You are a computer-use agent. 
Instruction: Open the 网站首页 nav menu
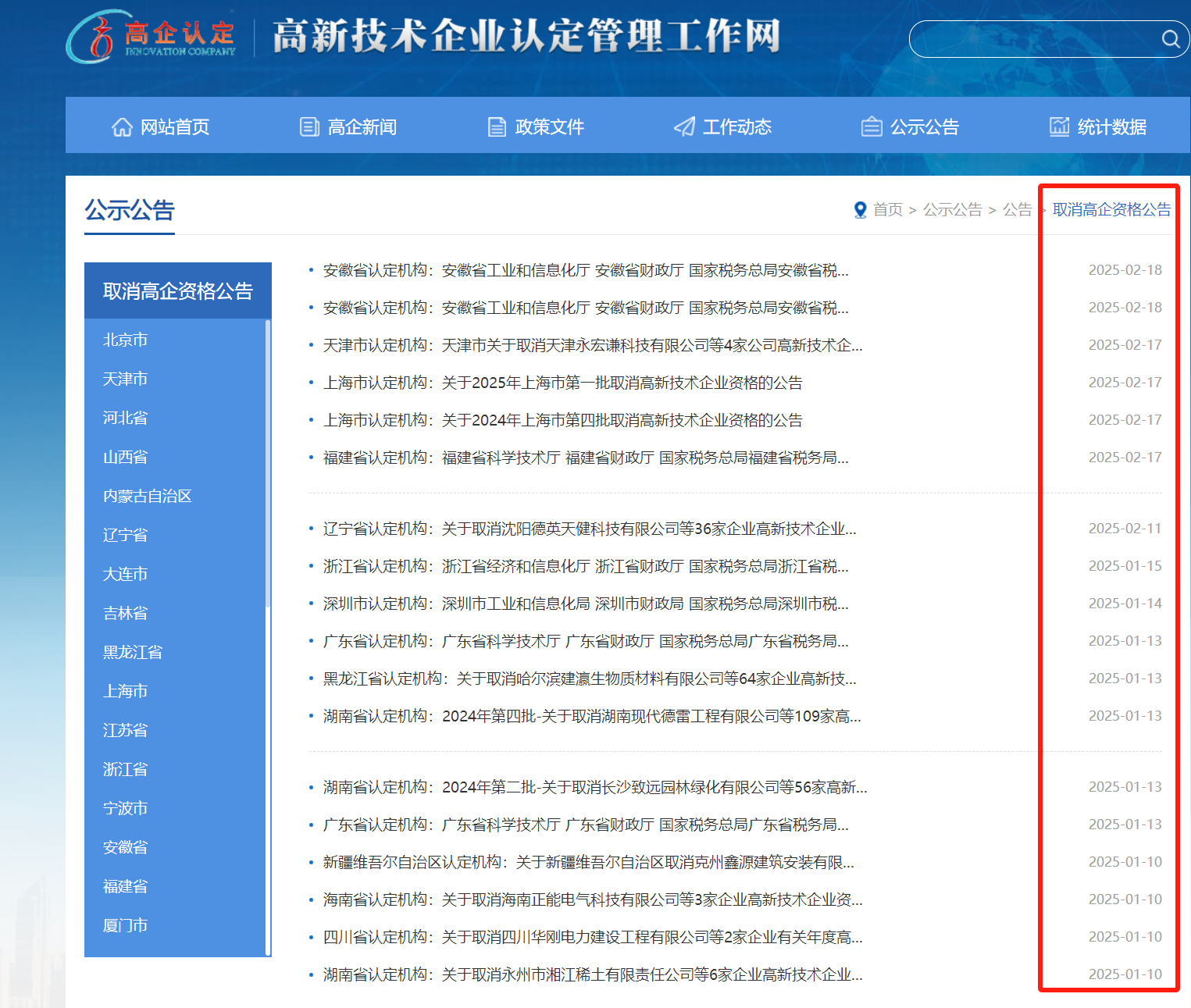point(160,126)
